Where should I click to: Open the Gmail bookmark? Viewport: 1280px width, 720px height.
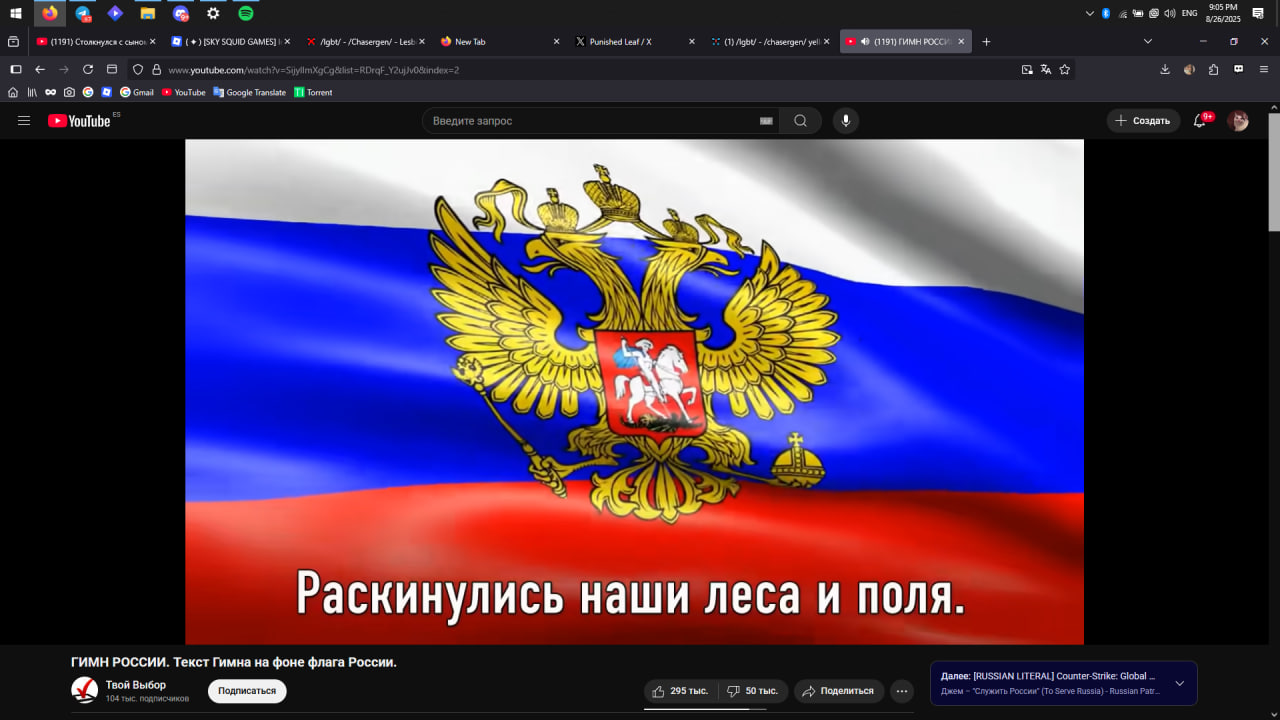pos(137,92)
